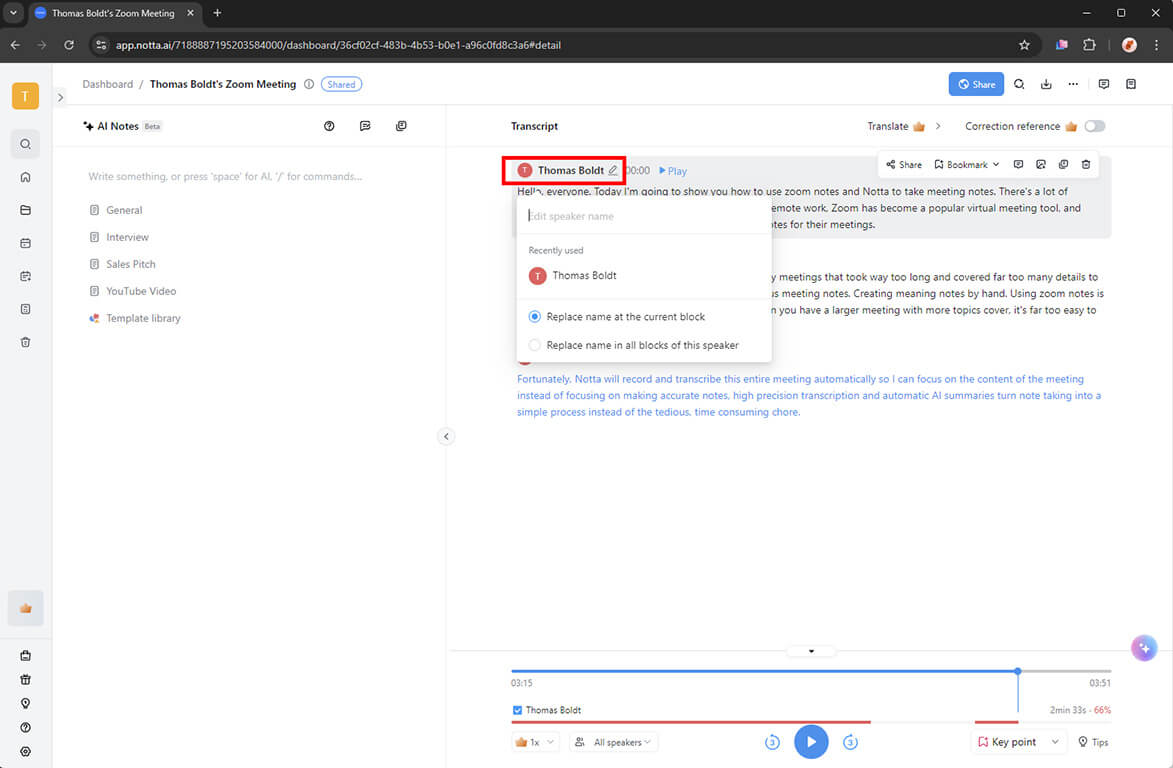Open the All speakers filter dropdown

click(613, 743)
